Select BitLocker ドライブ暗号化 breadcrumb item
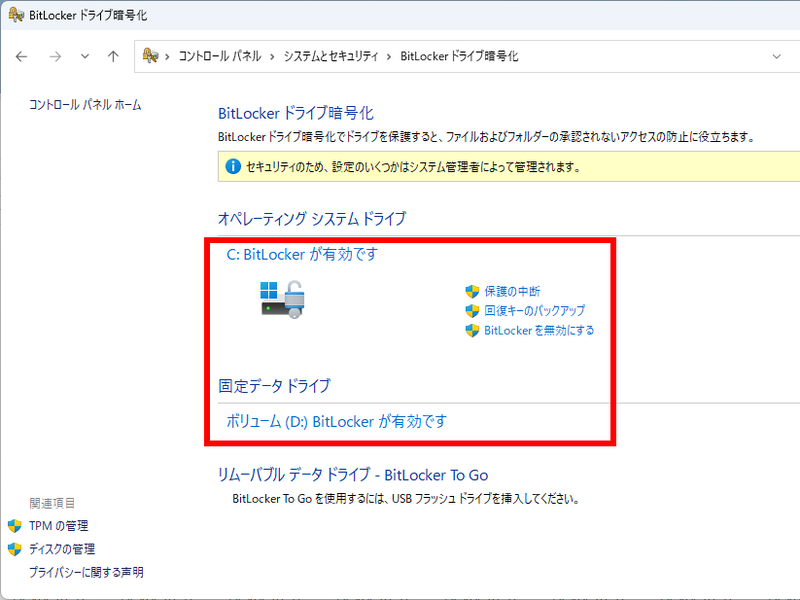This screenshot has width=800, height=600. pos(459,56)
